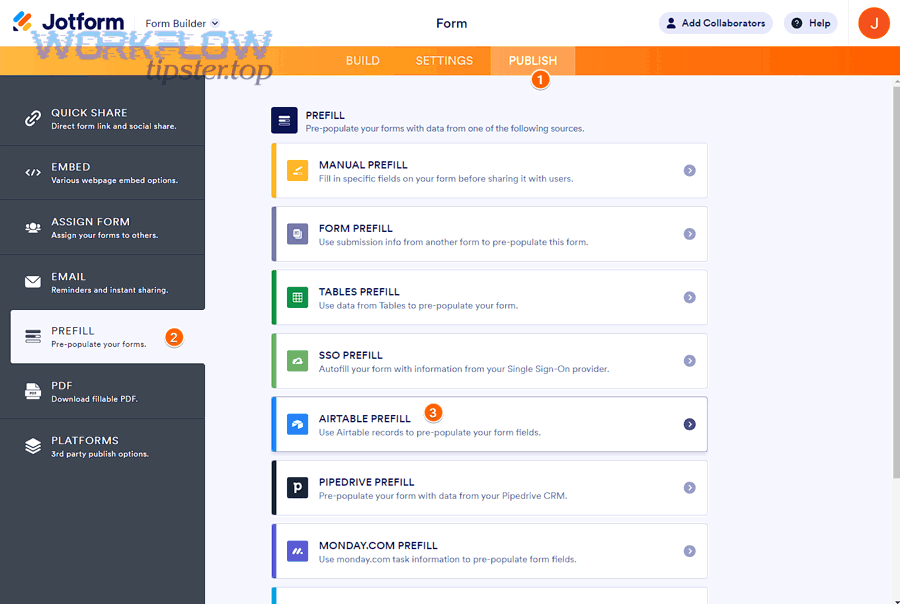Select the Airtable Prefill icon

296,424
